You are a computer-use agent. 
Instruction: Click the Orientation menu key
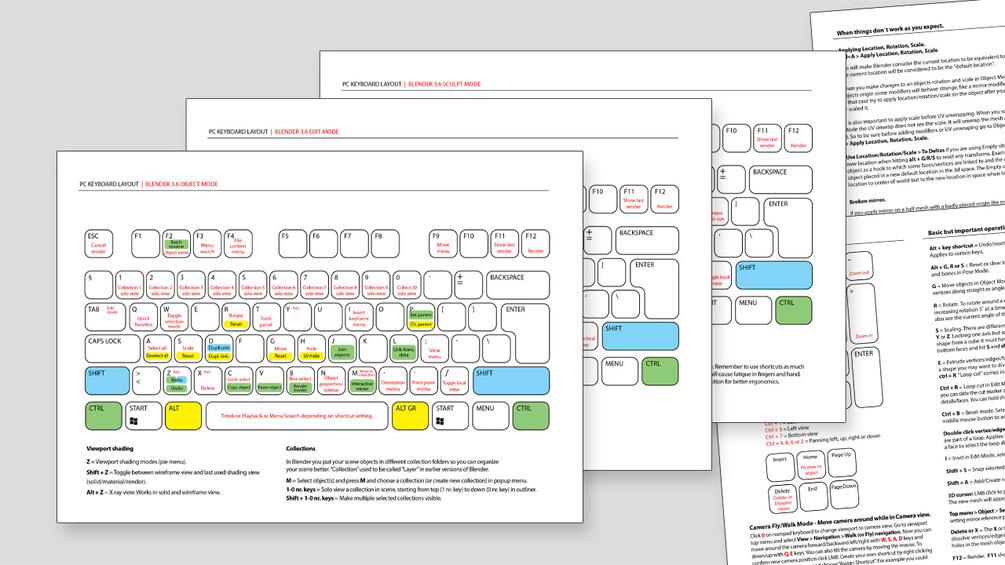[x=392, y=381]
